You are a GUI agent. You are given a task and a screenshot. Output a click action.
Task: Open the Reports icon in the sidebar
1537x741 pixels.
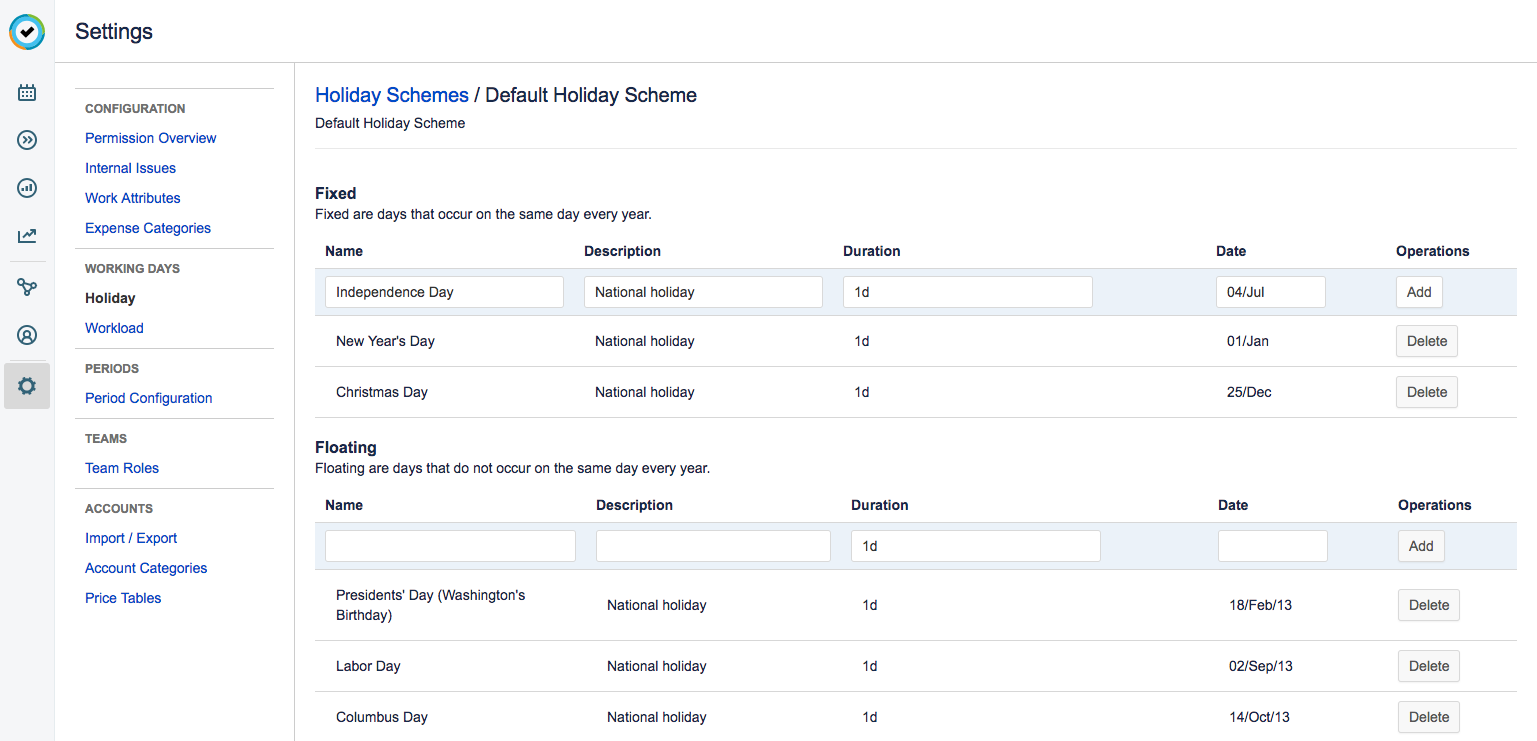27,188
